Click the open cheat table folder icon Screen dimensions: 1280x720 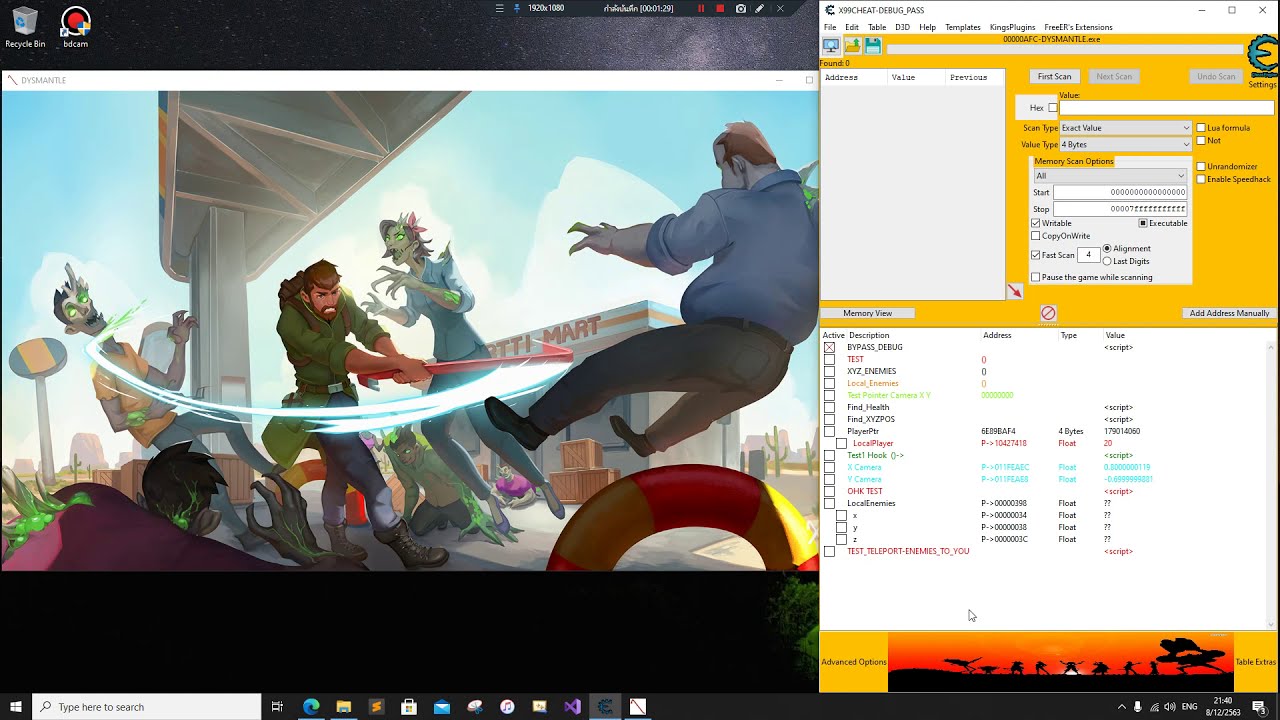coord(852,46)
